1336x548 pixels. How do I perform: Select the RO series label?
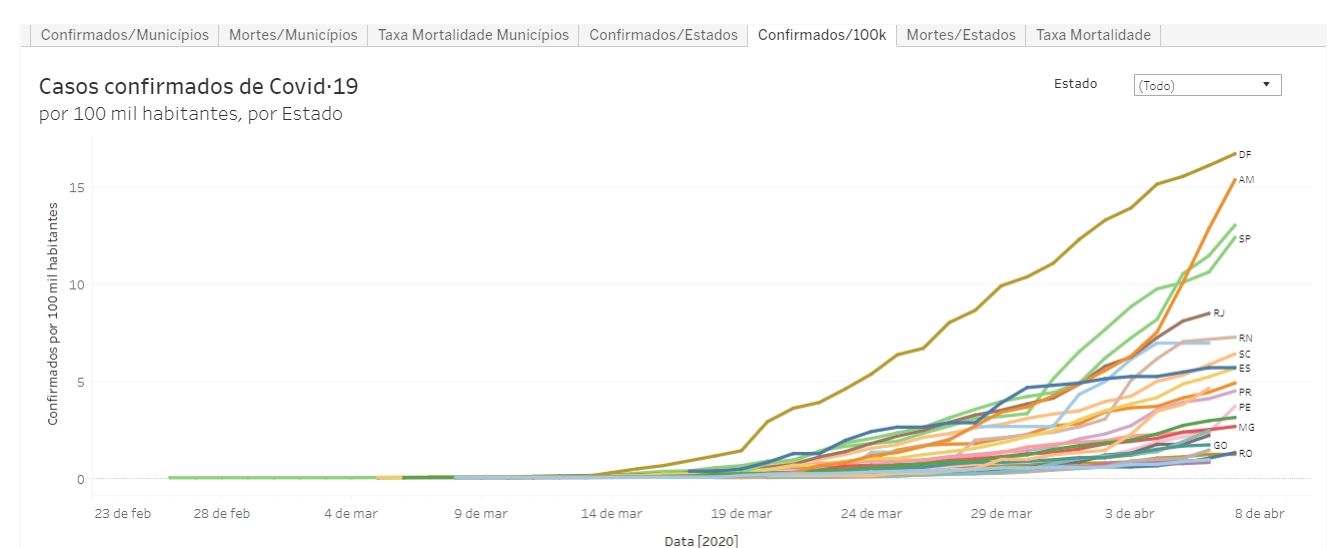(x=1245, y=453)
